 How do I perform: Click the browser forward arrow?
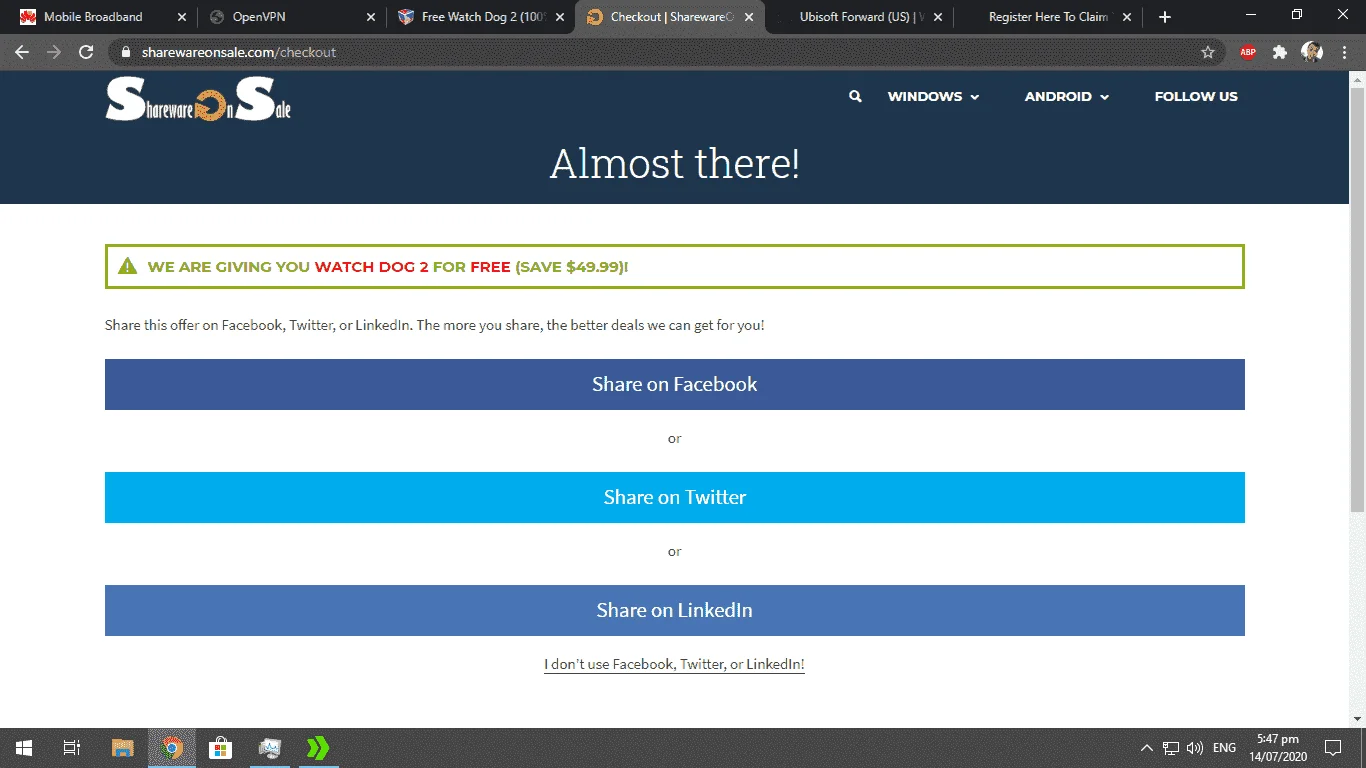(x=54, y=52)
